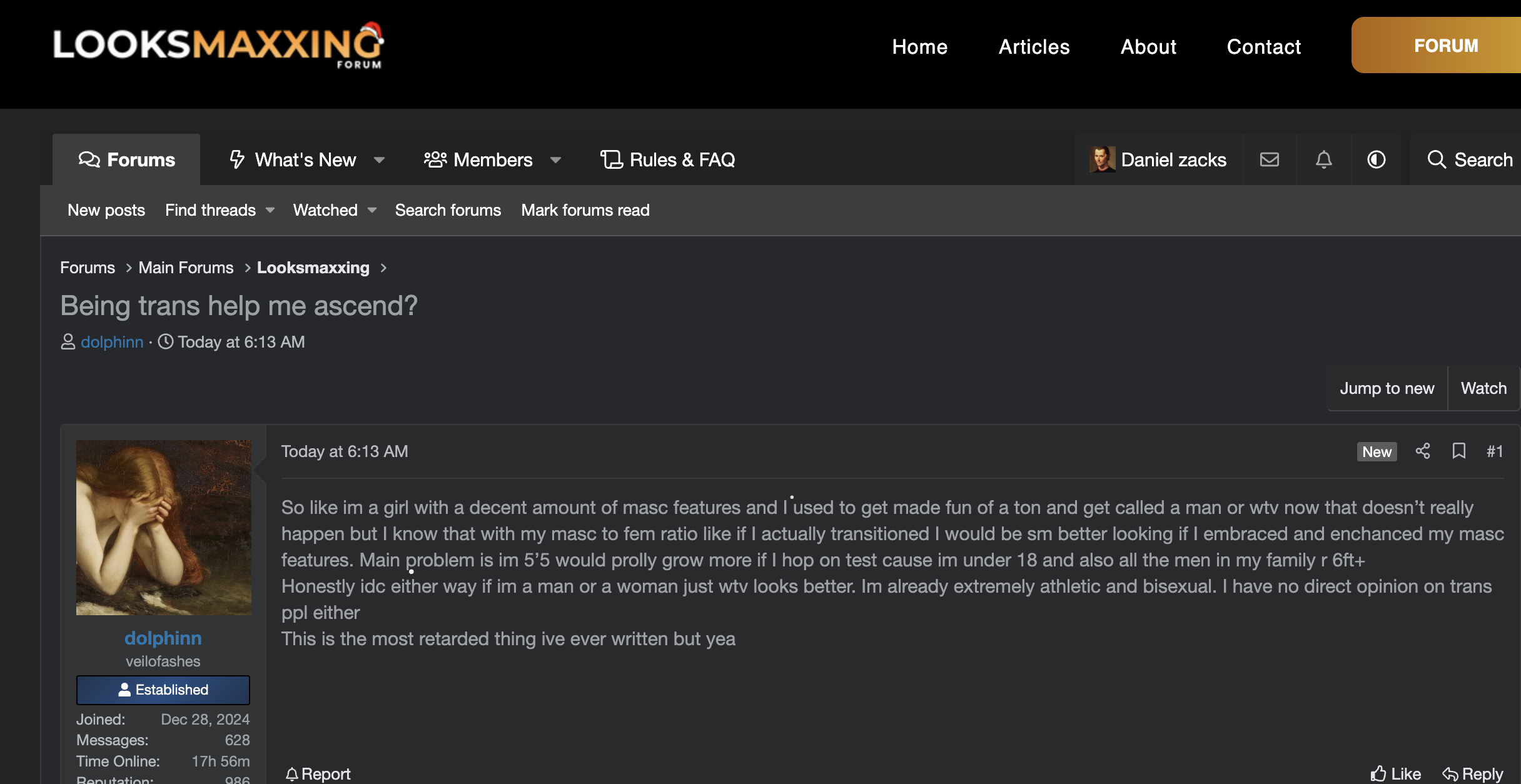Expand the What's New dropdown arrow

point(379,160)
